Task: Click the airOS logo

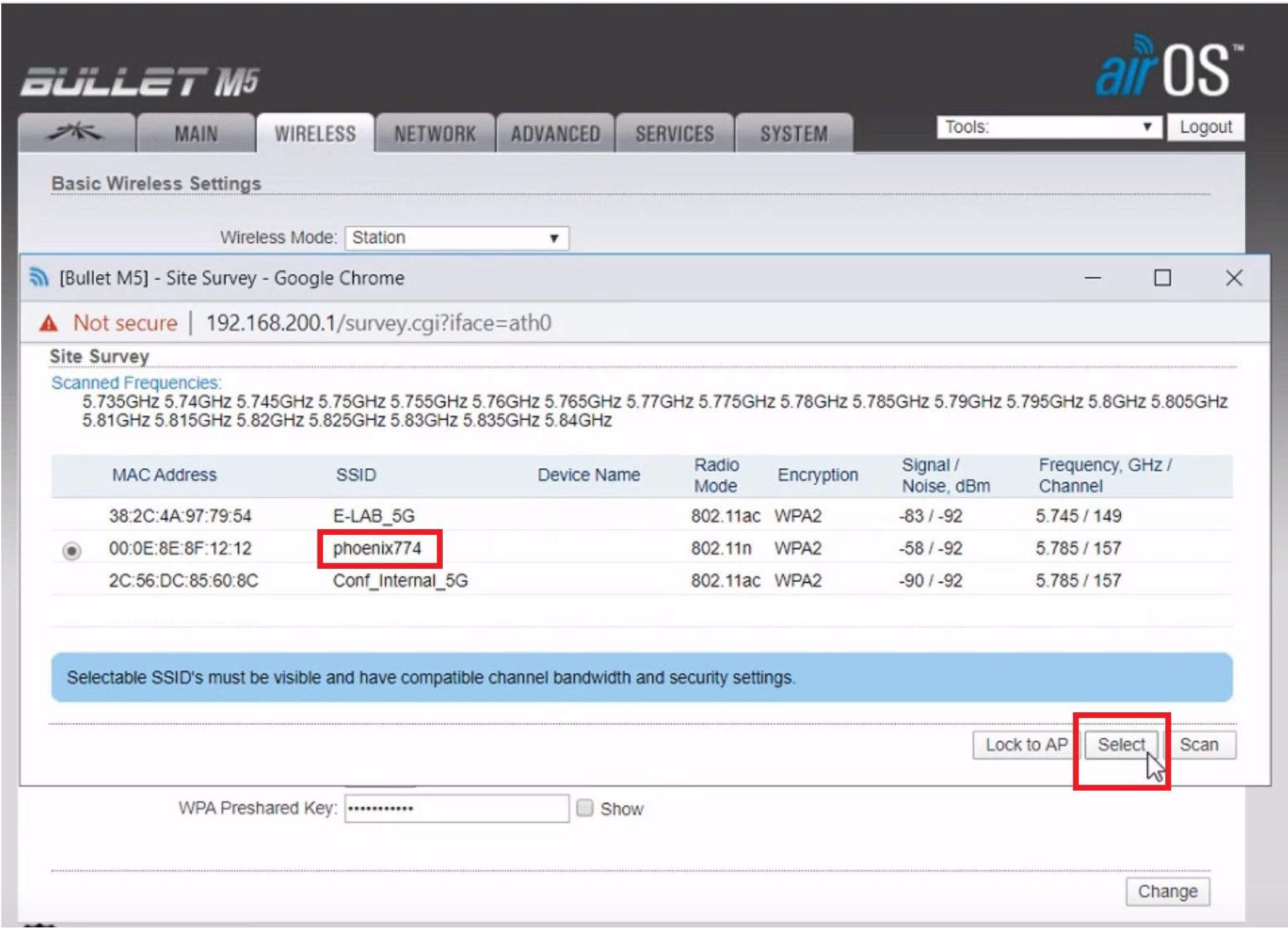Action: pos(1169,67)
